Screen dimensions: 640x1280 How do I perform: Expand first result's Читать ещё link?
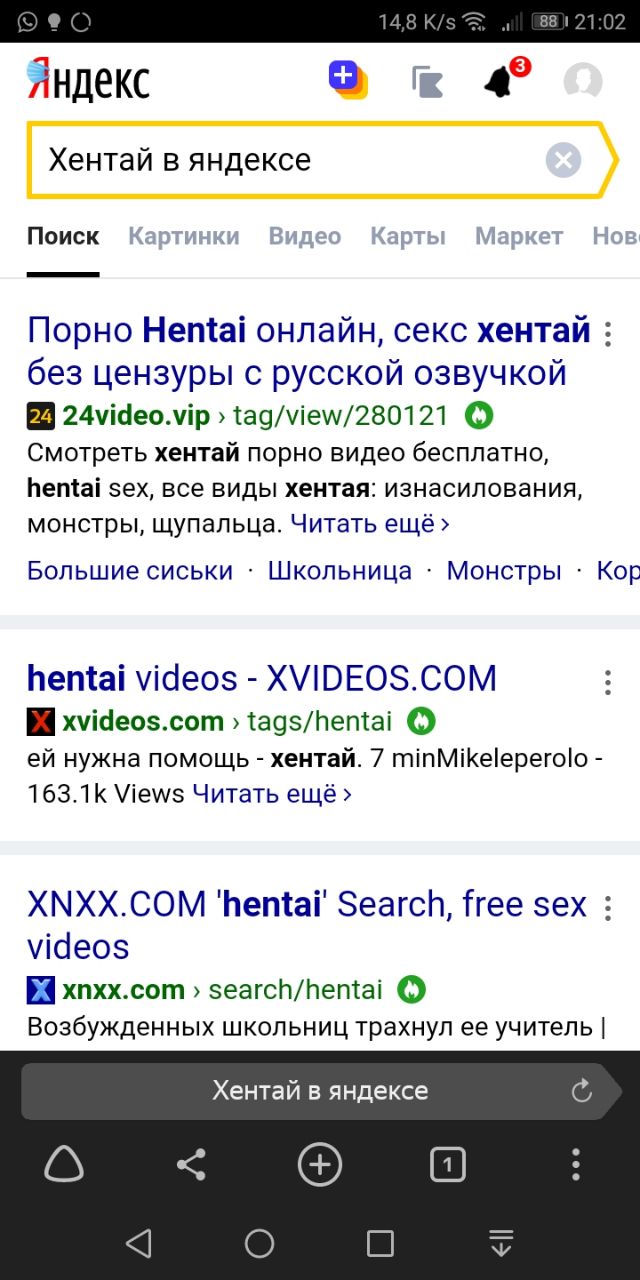click(370, 523)
